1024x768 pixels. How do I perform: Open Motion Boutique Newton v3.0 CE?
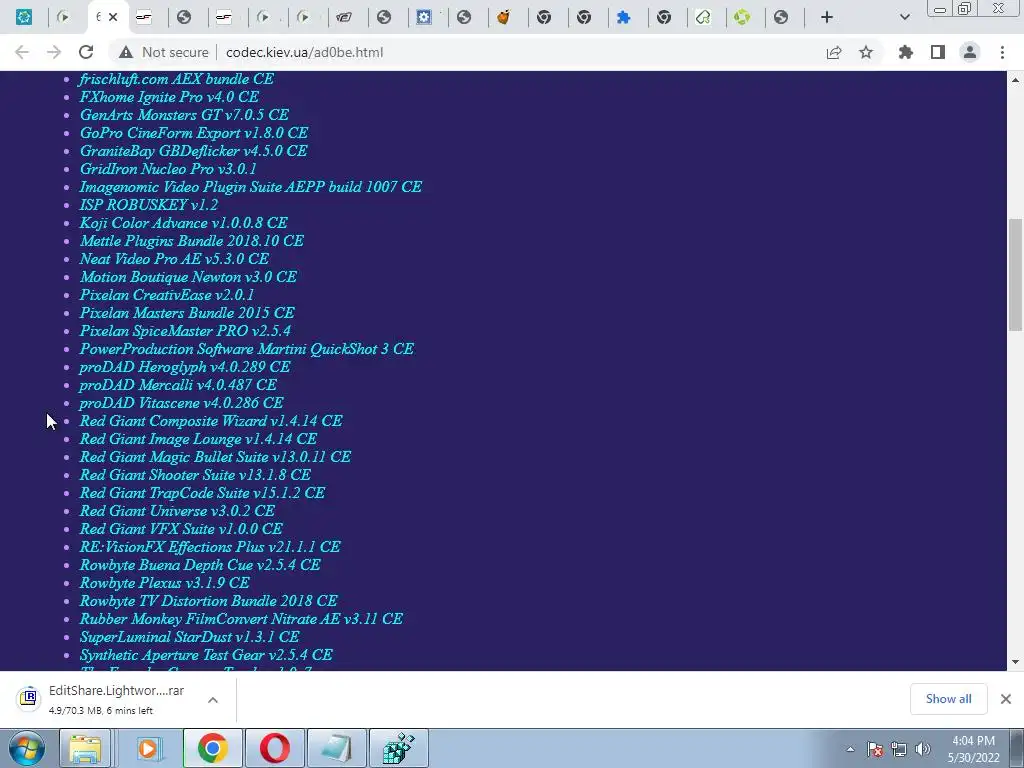click(x=188, y=277)
